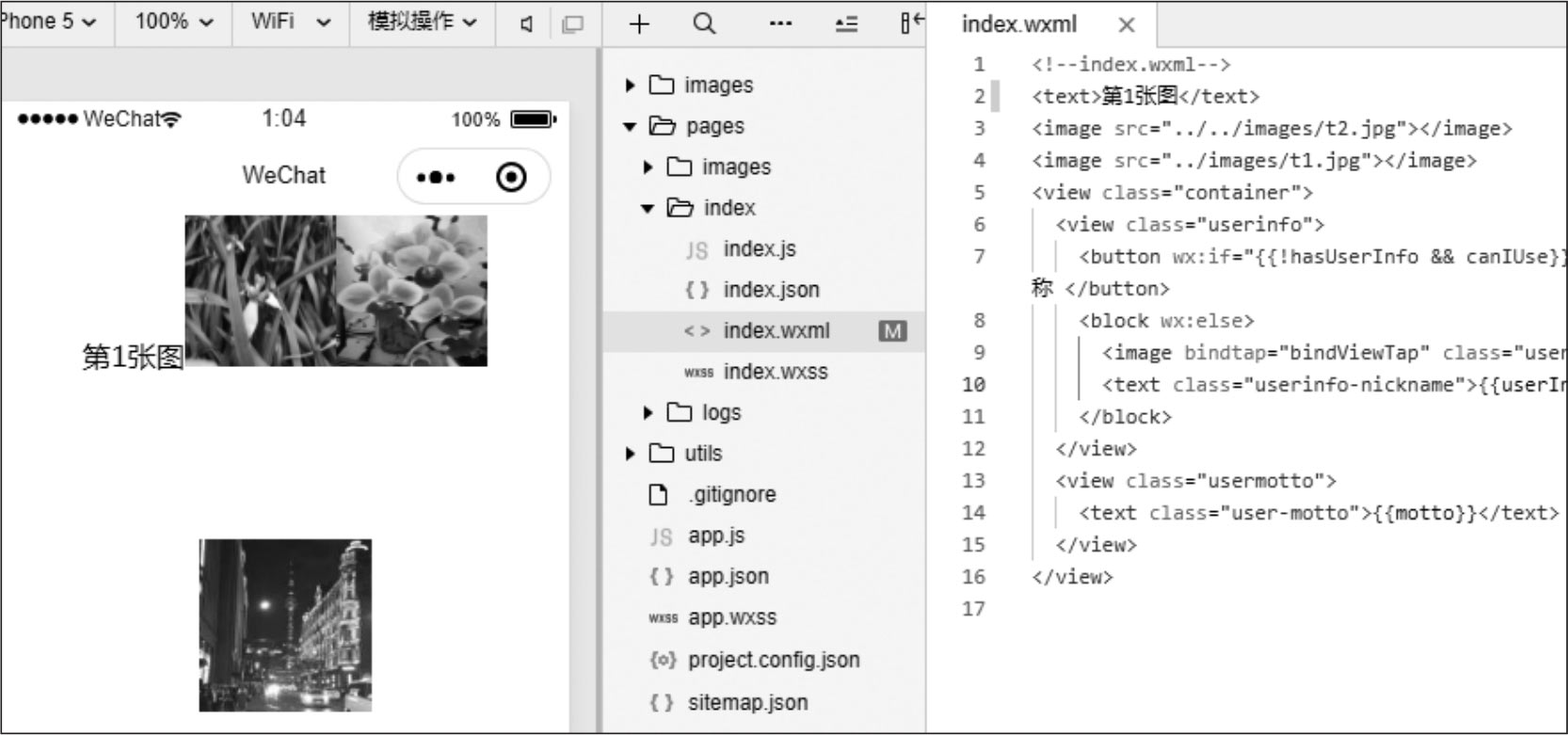Click the logs folder icon
The width and height of the screenshot is (1568, 735).
point(679,413)
